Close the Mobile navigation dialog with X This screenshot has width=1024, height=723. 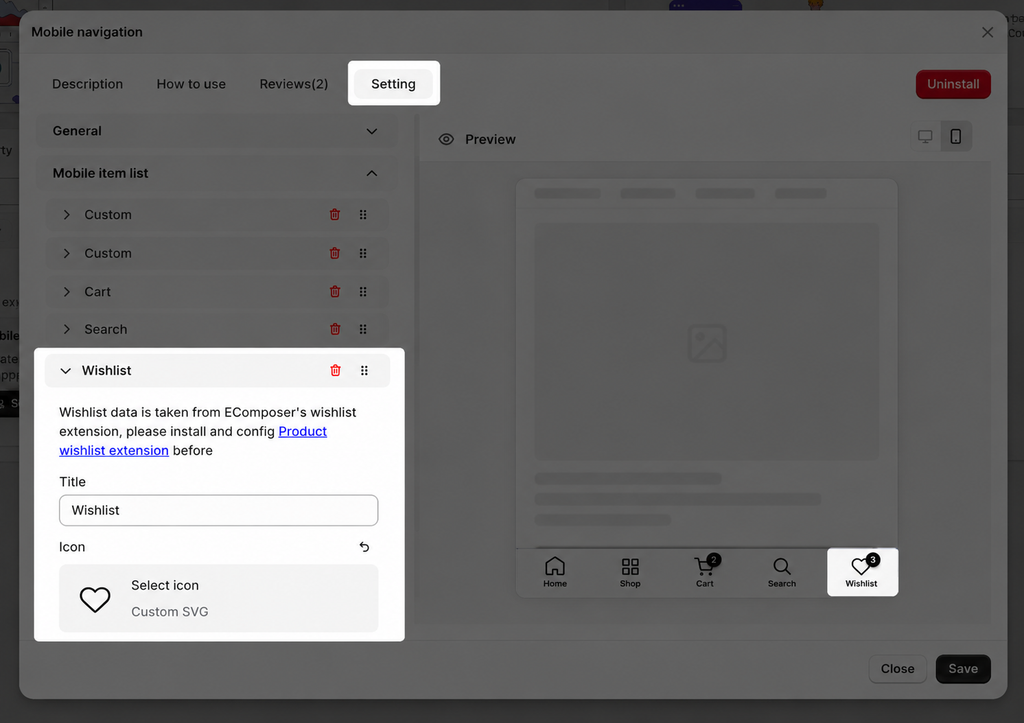click(987, 32)
